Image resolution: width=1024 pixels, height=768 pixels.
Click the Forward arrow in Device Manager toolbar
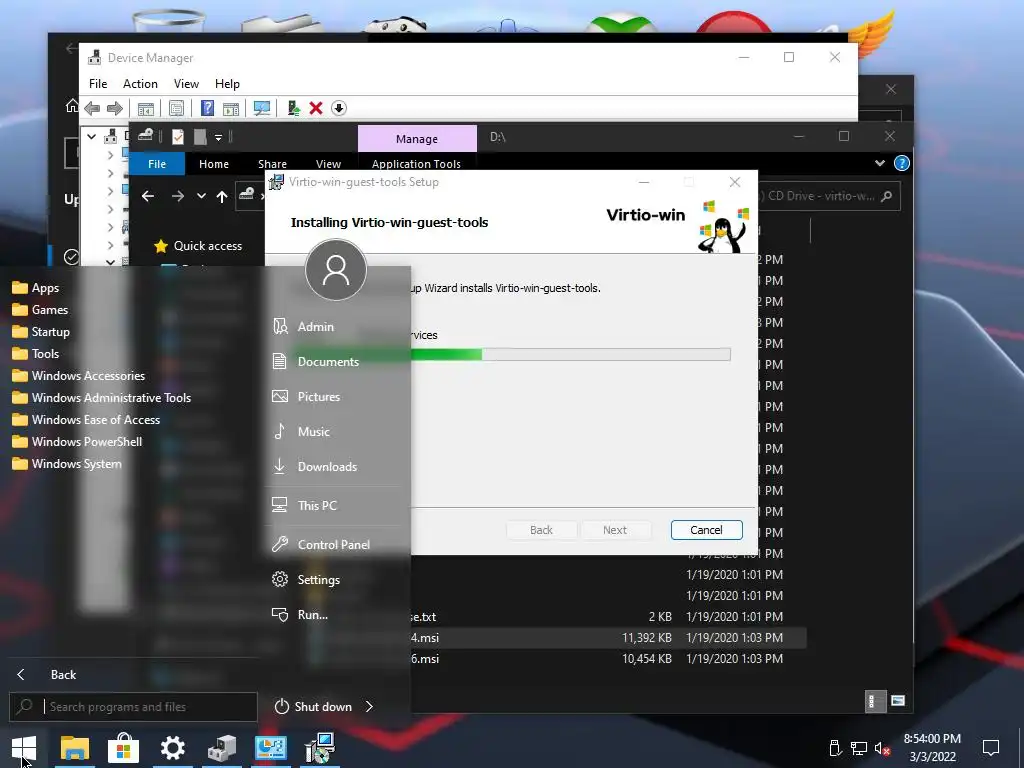pos(115,108)
